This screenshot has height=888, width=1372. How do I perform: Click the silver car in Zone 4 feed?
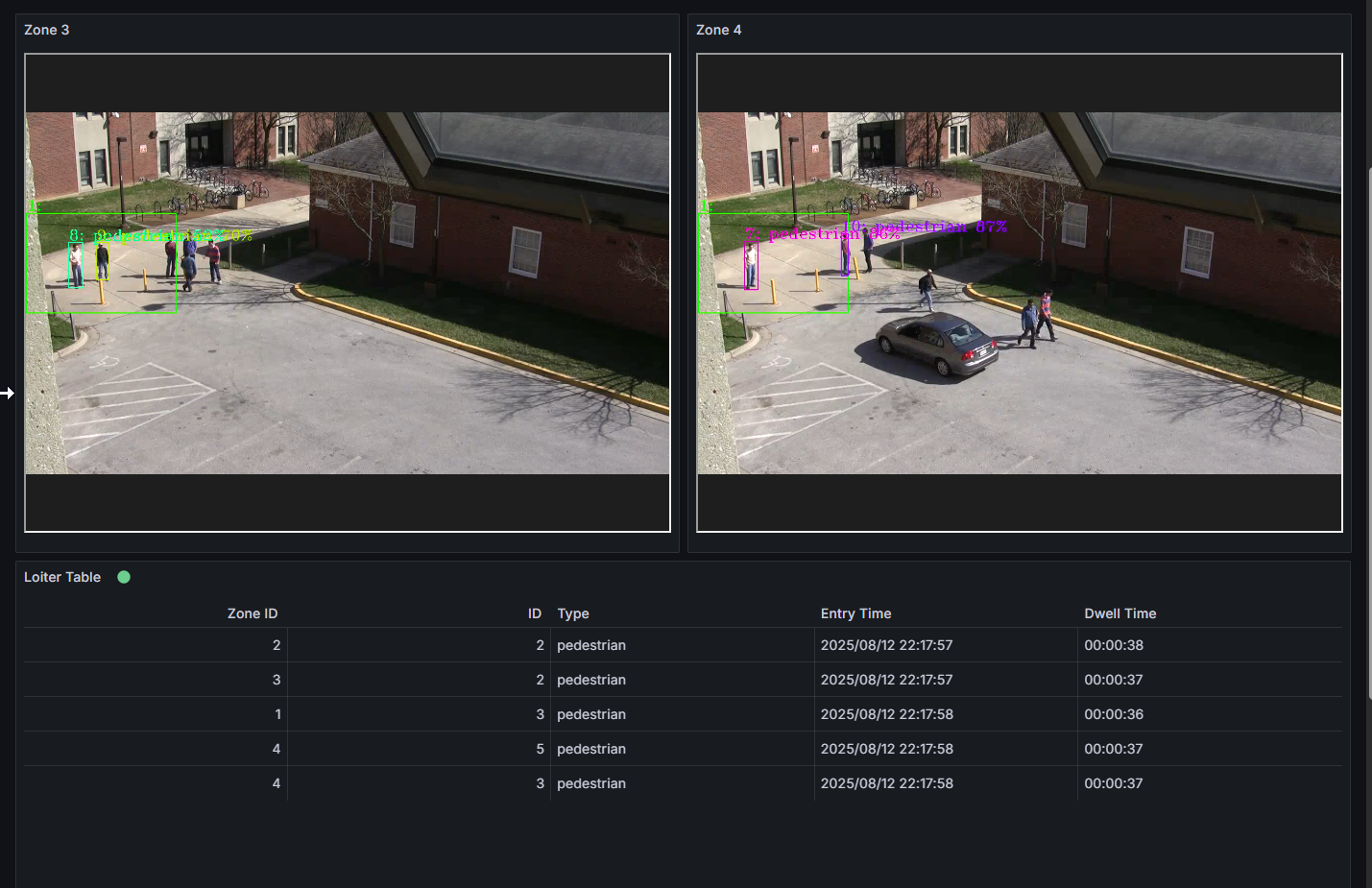[x=937, y=343]
